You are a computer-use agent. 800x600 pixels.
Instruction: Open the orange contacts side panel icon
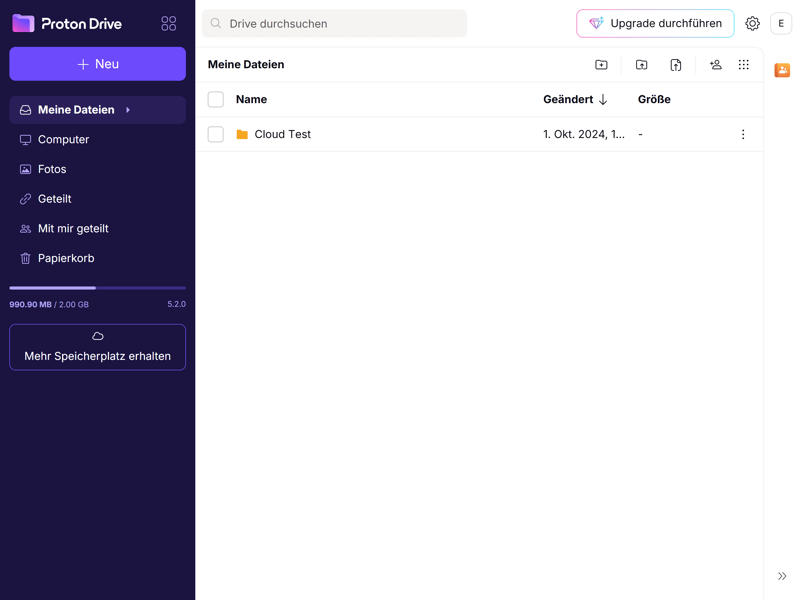tap(782, 70)
